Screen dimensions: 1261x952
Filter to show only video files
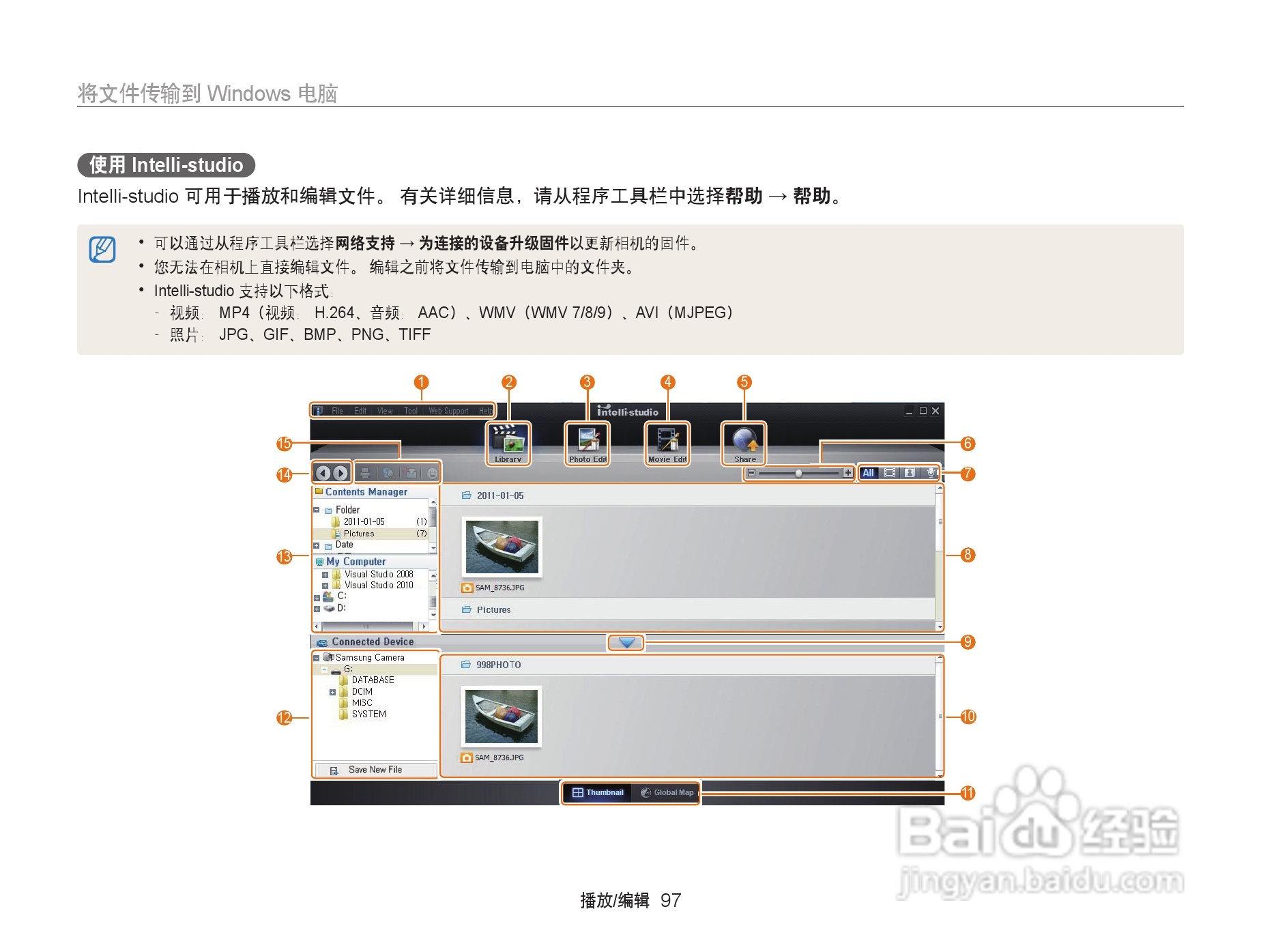point(890,473)
